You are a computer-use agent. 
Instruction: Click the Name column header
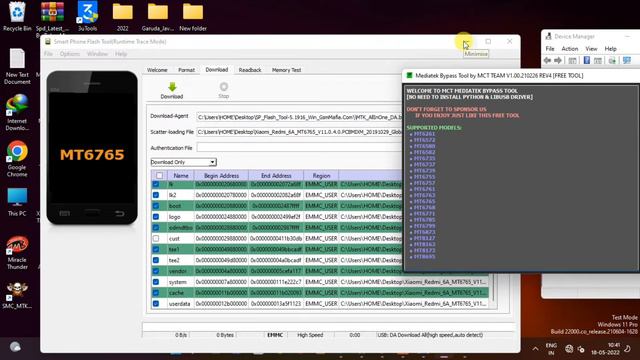click(181, 176)
